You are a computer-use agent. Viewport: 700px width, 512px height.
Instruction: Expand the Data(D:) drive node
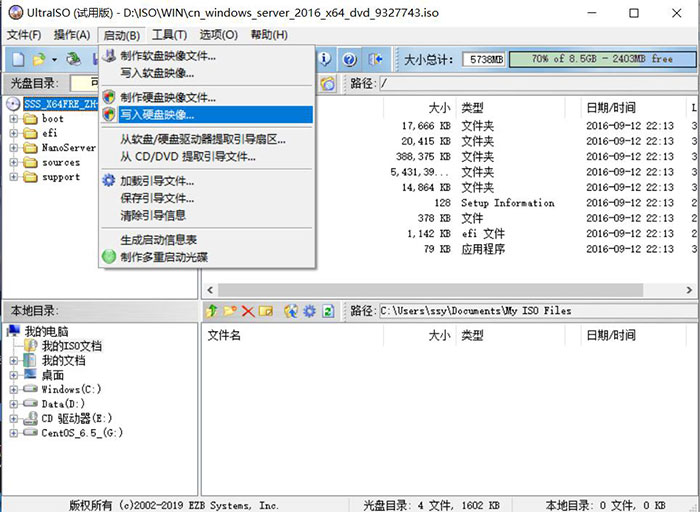(x=13, y=404)
